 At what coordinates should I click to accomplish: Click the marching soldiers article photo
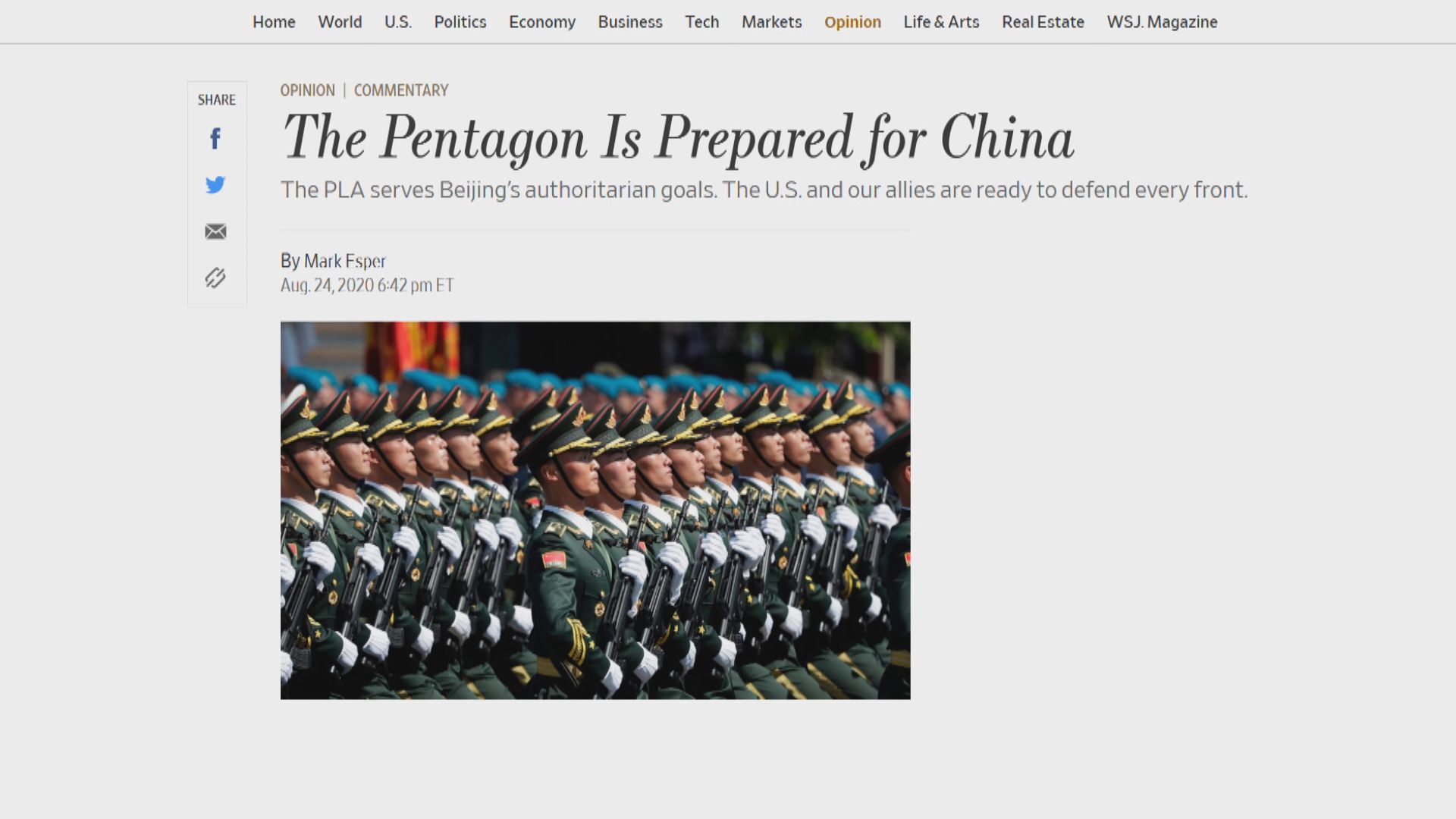(x=595, y=510)
